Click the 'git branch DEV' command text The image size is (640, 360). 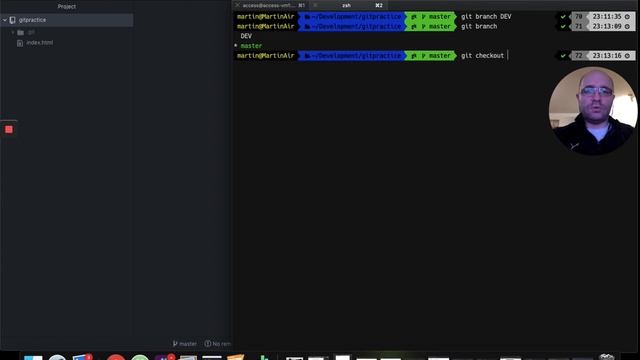486,16
